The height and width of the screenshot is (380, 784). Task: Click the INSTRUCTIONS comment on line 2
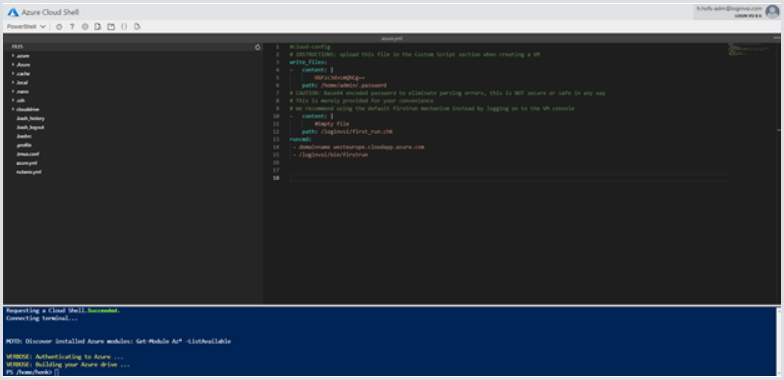click(x=415, y=54)
